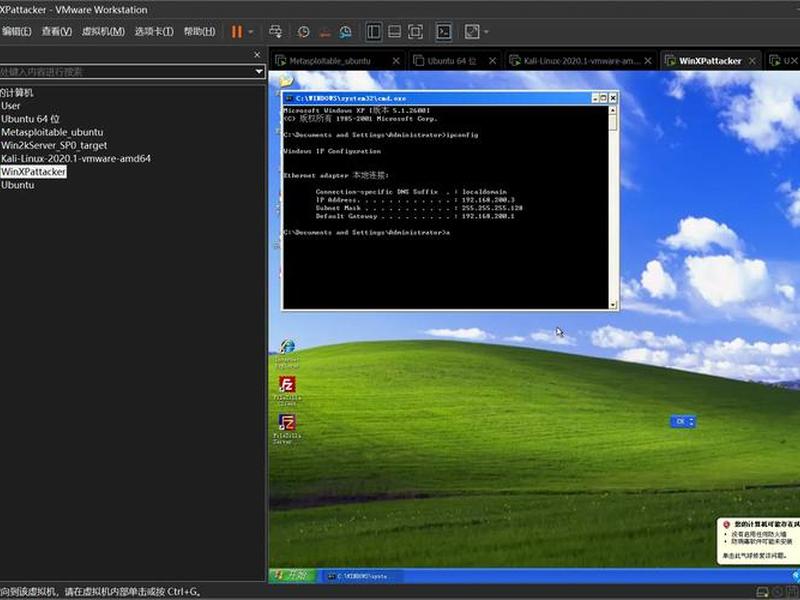Enter full screen mode icon
Image resolution: width=800 pixels, height=600 pixels.
pos(415,32)
